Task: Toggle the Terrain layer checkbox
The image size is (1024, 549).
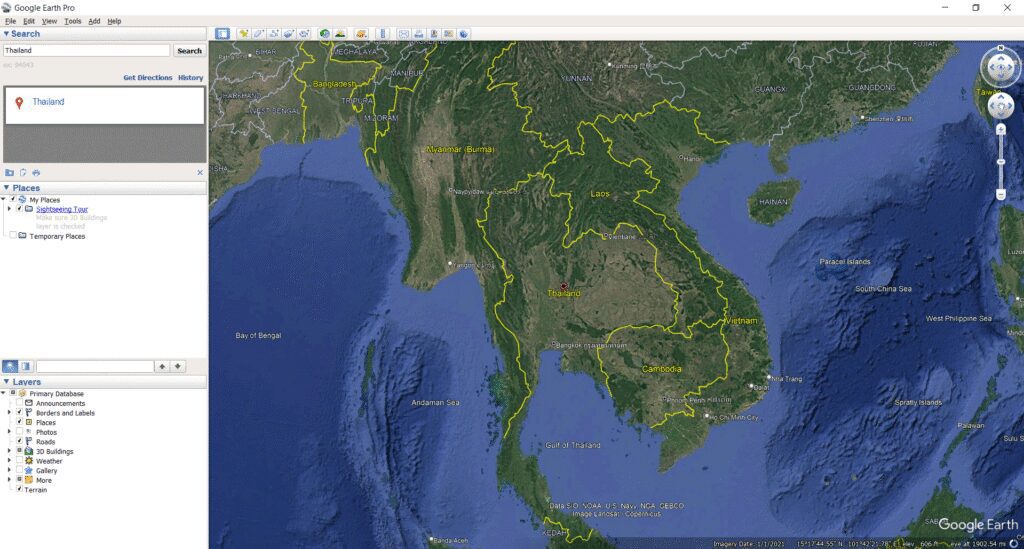Action: coord(20,489)
